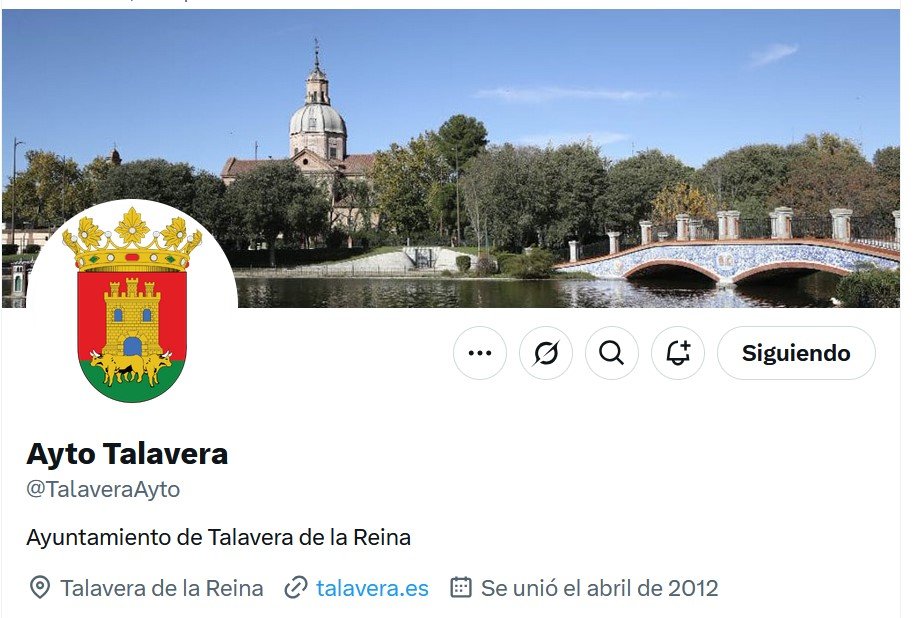Click the Grok slashed-circle icon
Screen dimensions: 919x618
(x=546, y=353)
